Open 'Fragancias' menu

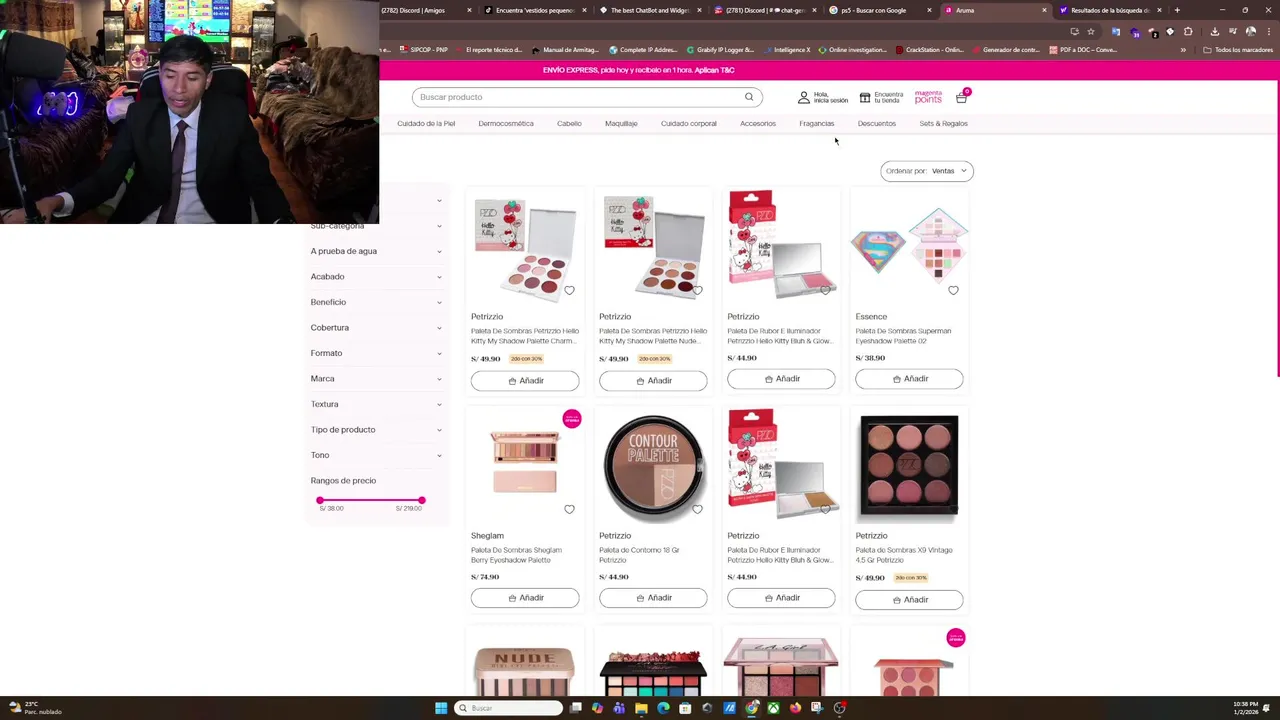point(817,123)
